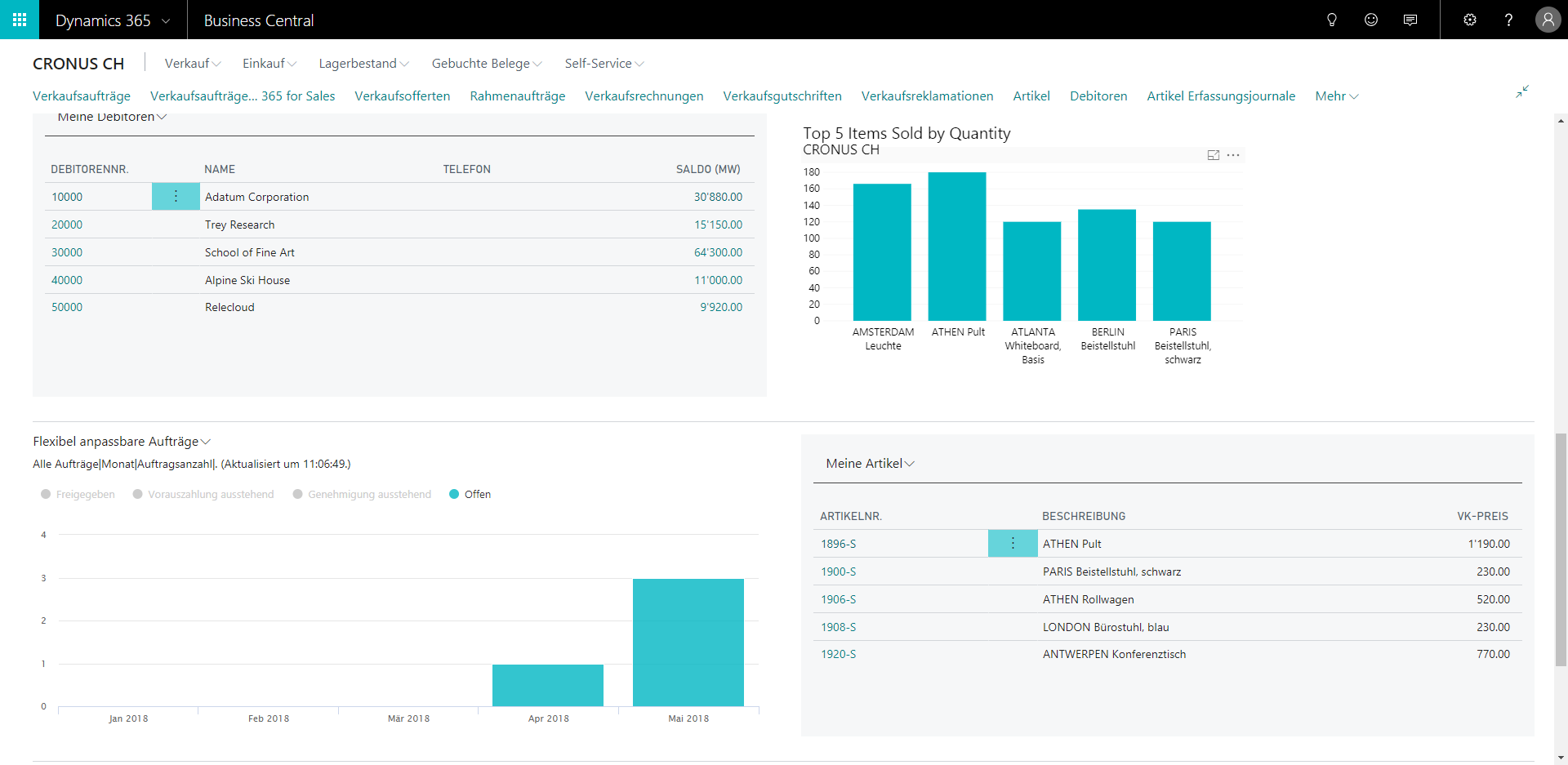Show row actions for Adatum Corporation
This screenshot has width=1568, height=765.
[176, 196]
